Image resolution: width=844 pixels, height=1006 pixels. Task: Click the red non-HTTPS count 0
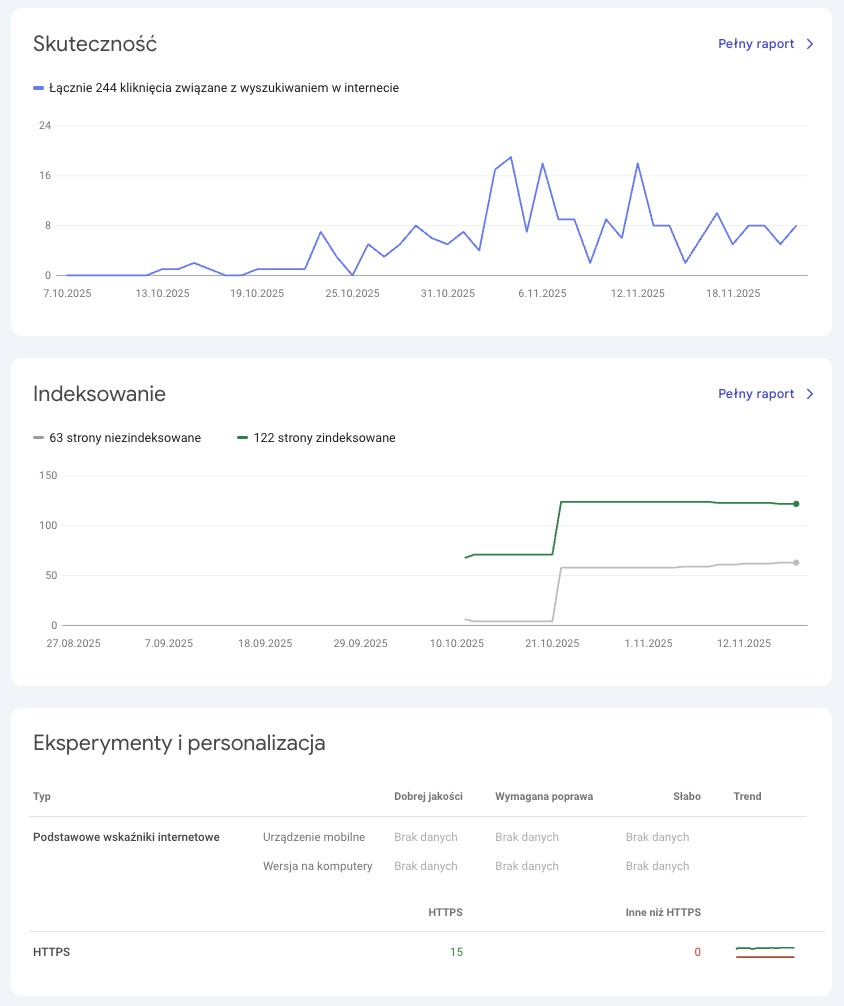pos(698,952)
